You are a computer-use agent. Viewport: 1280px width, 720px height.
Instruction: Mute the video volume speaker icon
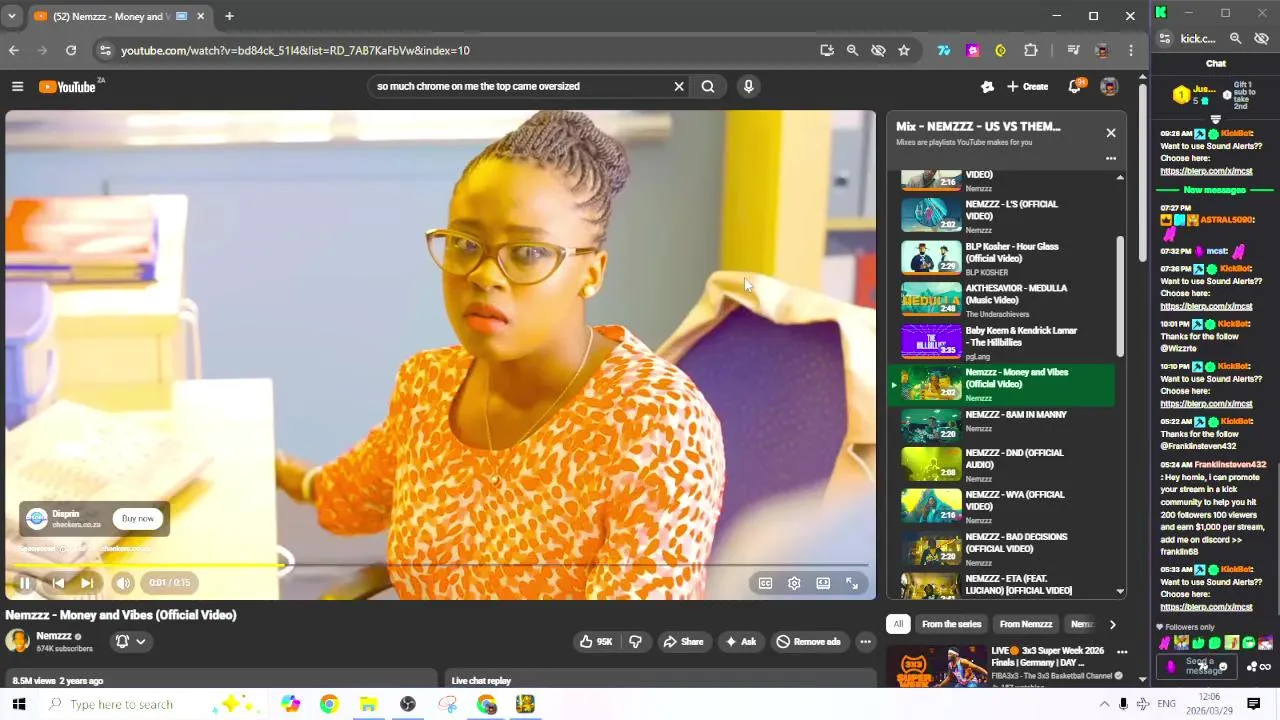click(123, 583)
